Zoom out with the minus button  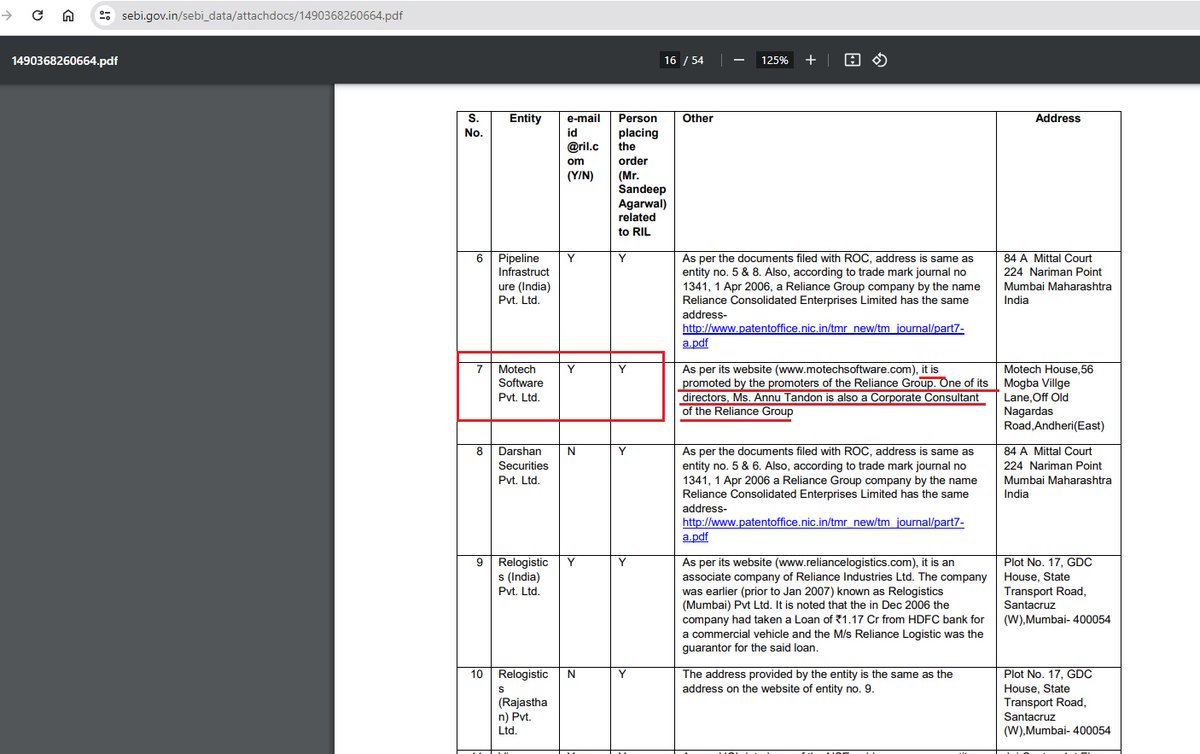coord(739,60)
